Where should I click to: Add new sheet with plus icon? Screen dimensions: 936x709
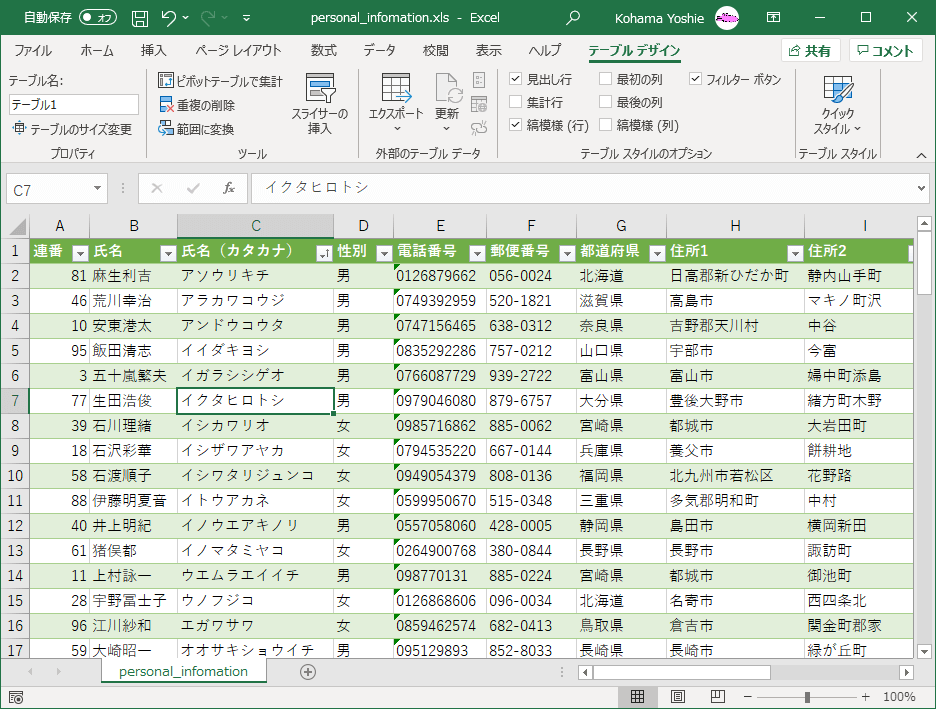308,672
